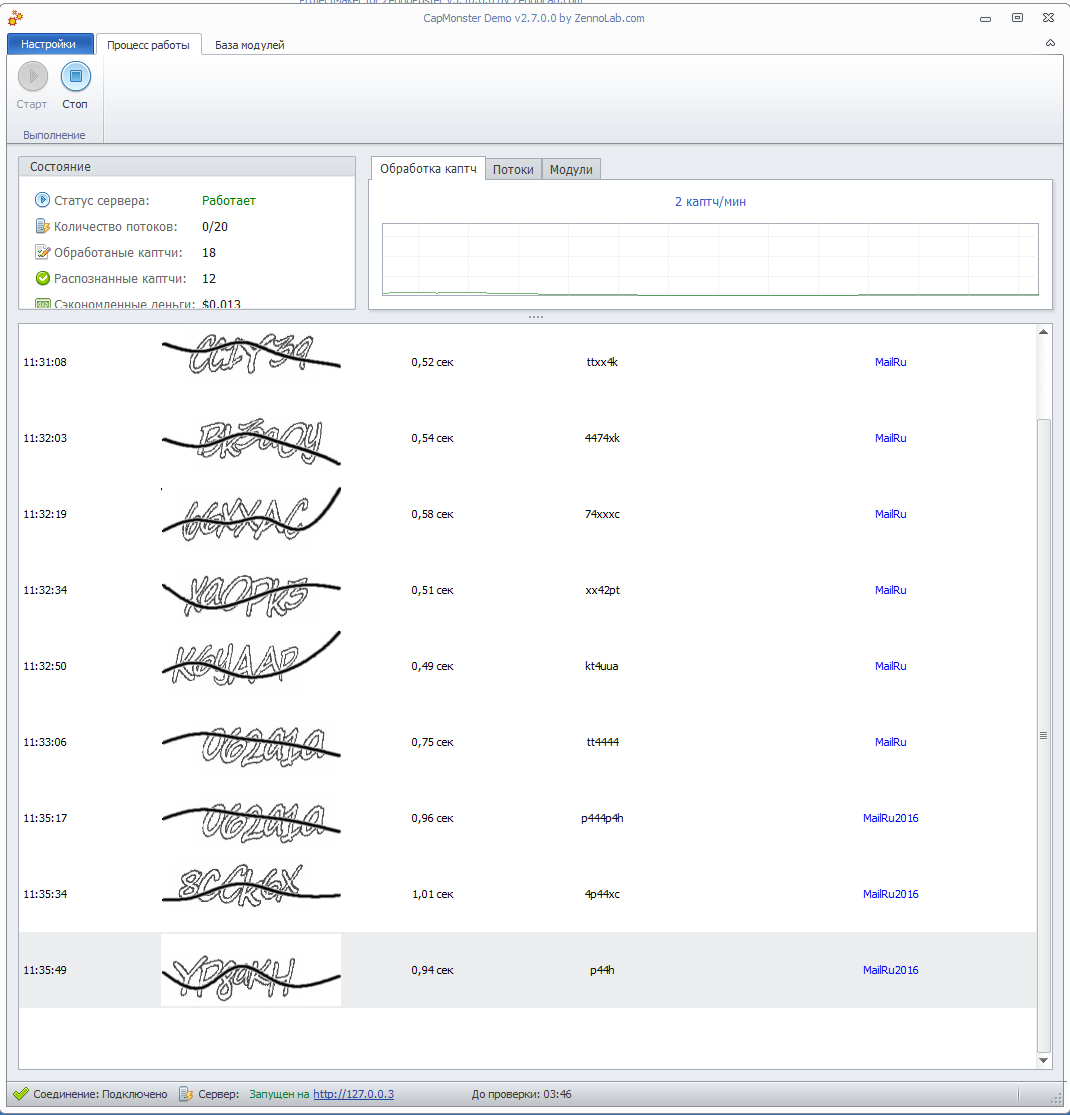
Task: Click the MailRu link in 11:32:03 row
Action: 890,438
